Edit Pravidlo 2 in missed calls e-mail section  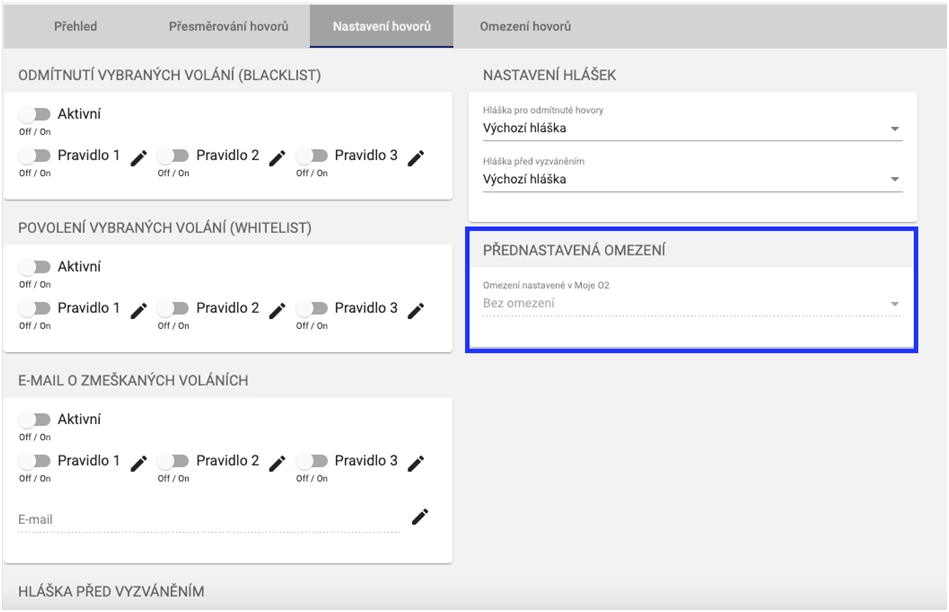[277, 462]
